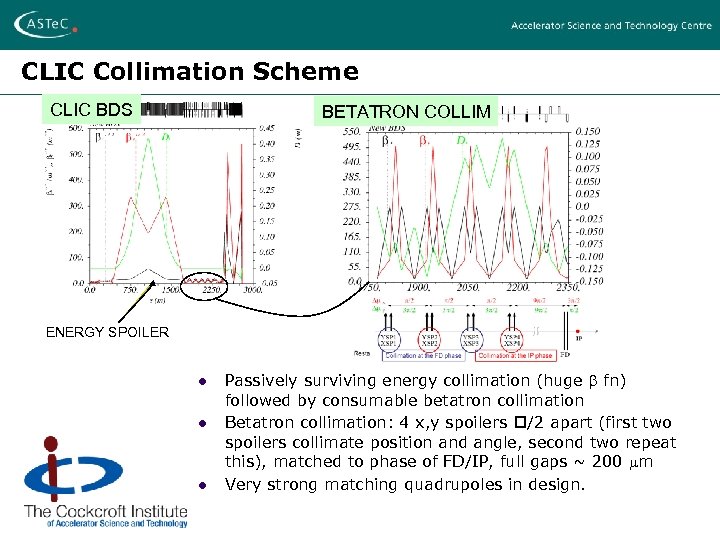
Task: Click the beamline layout strip beside BETATRON COLLIM
Action: point(535,113)
